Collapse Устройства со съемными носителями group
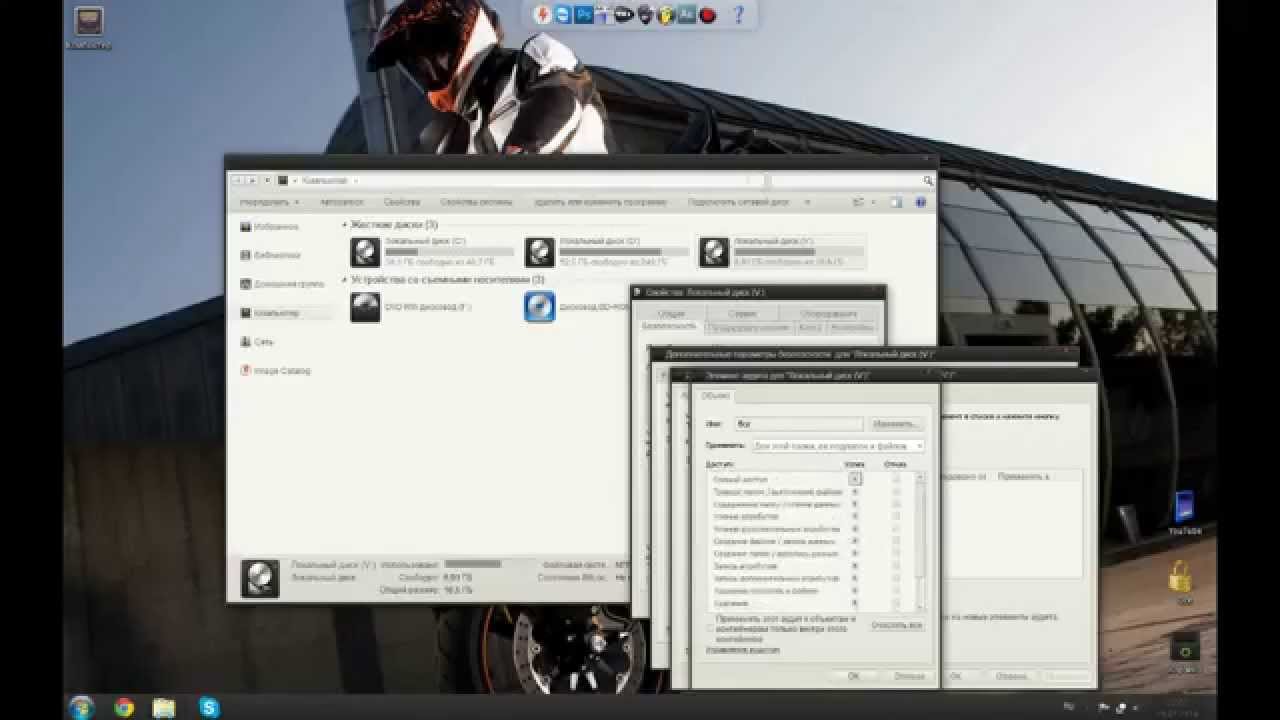This screenshot has width=1280, height=720. (345, 280)
